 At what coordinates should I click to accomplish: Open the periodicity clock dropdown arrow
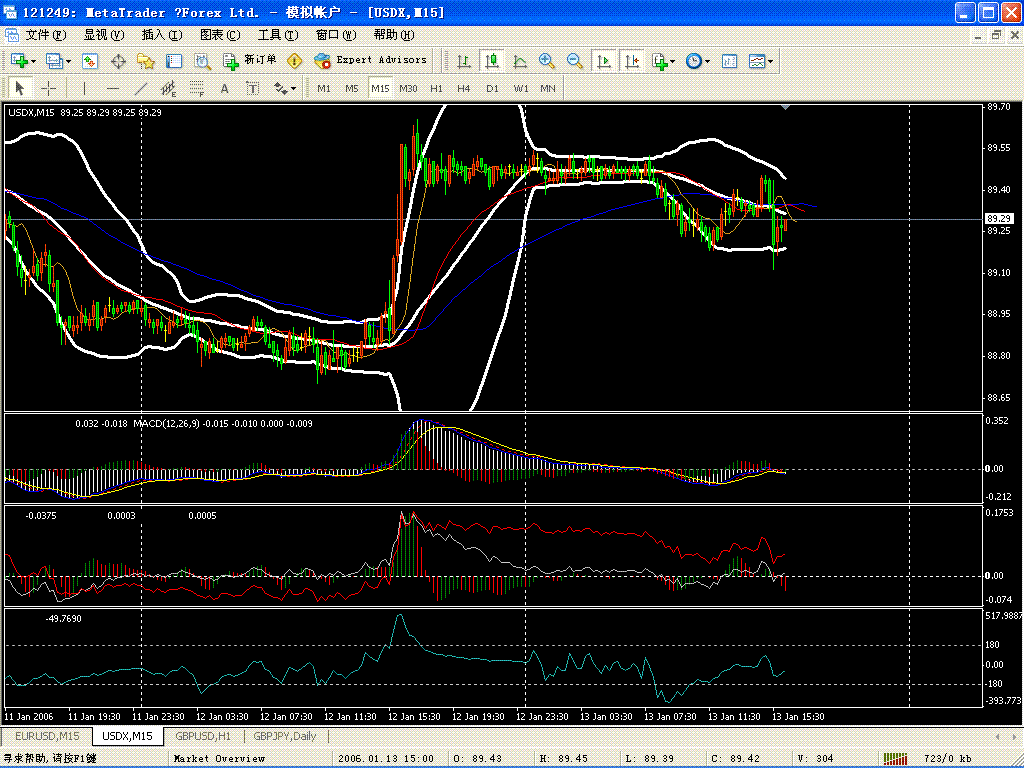click(707, 61)
